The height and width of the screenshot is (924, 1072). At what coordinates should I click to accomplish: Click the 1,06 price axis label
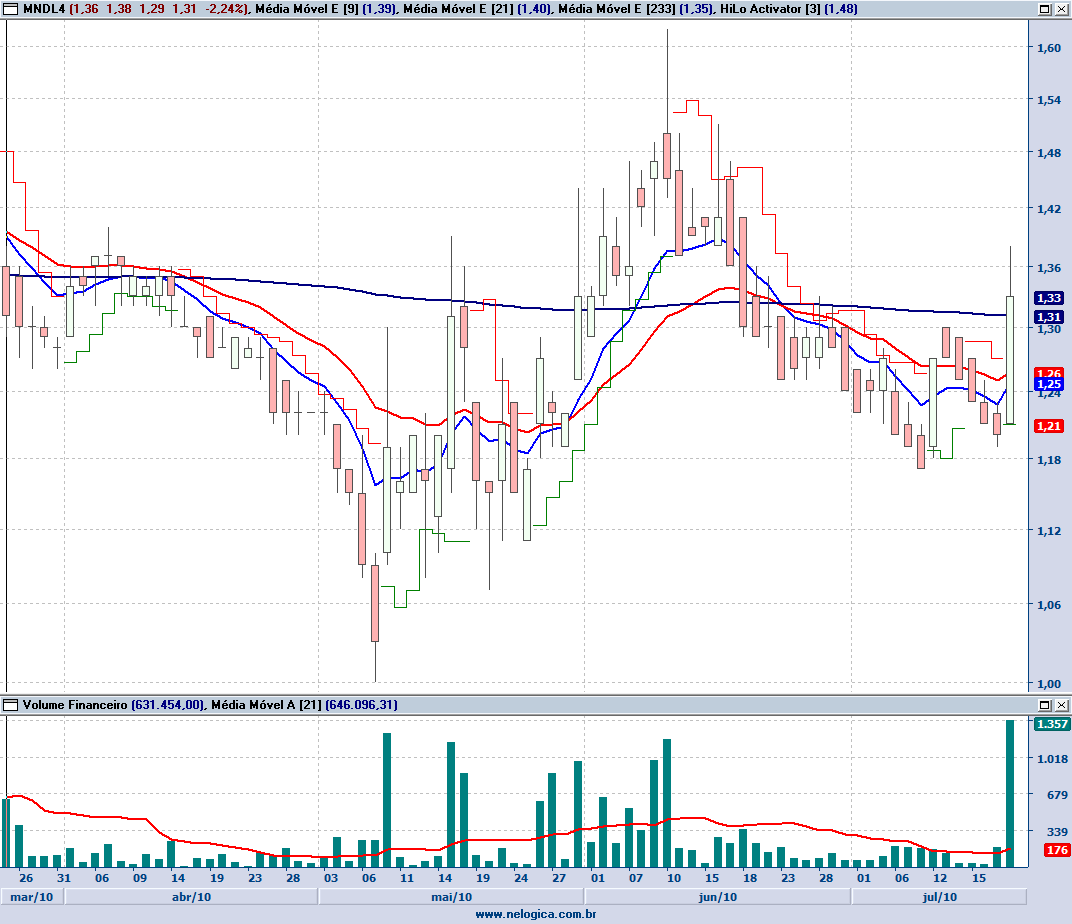click(x=1049, y=605)
